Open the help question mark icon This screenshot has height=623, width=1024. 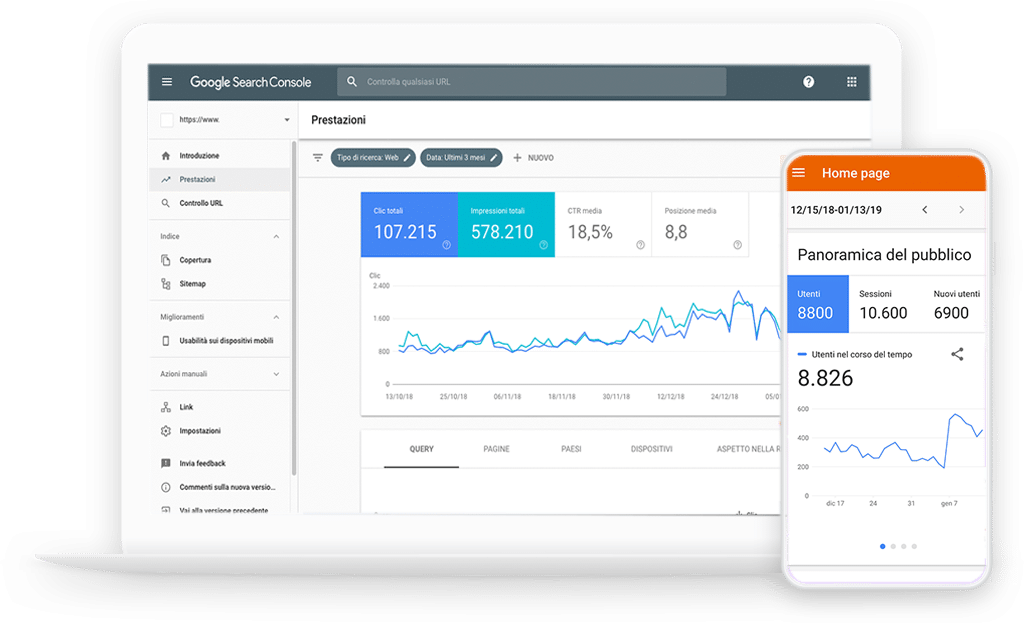[x=808, y=82]
